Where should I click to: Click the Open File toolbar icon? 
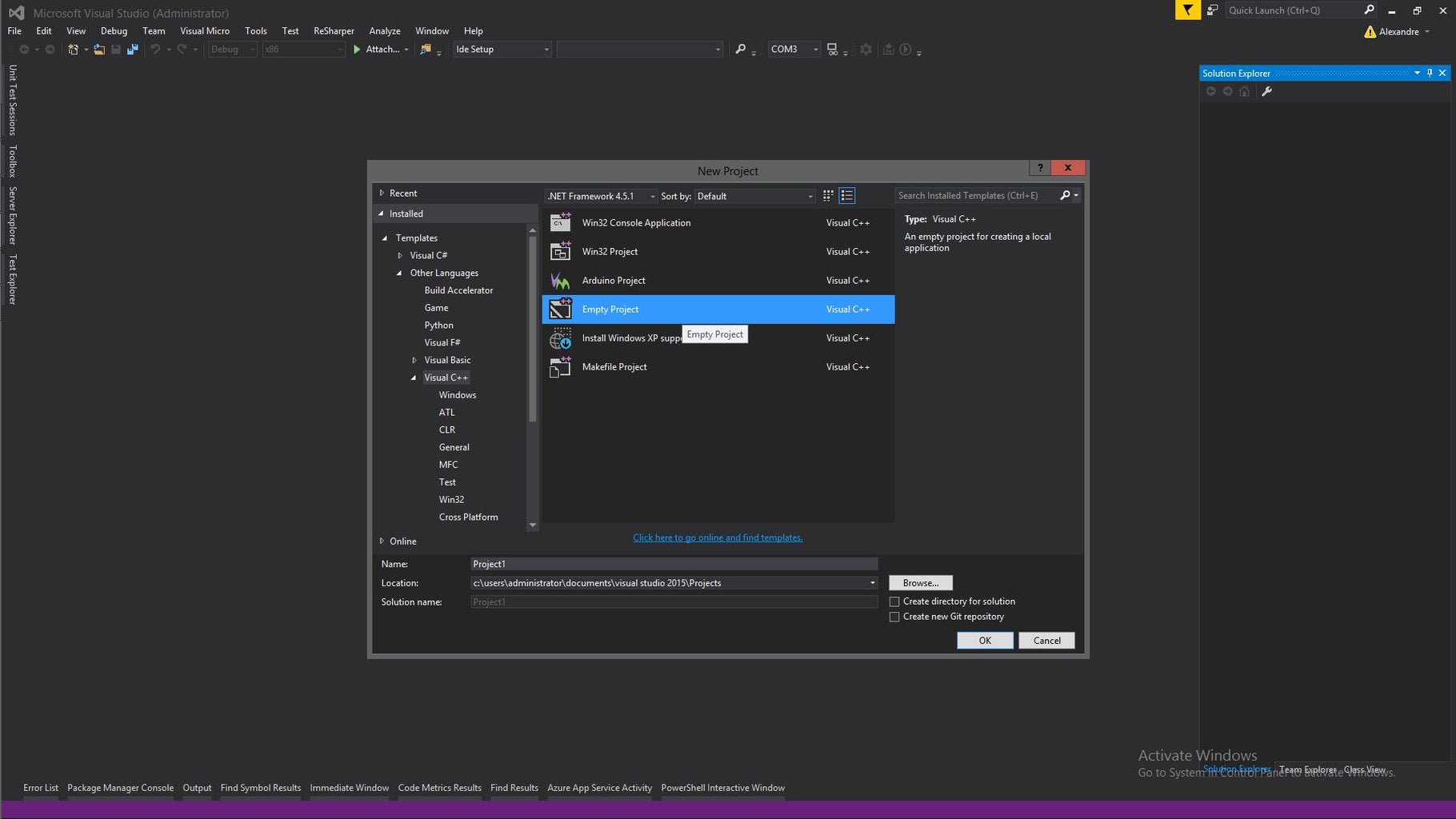point(99,49)
